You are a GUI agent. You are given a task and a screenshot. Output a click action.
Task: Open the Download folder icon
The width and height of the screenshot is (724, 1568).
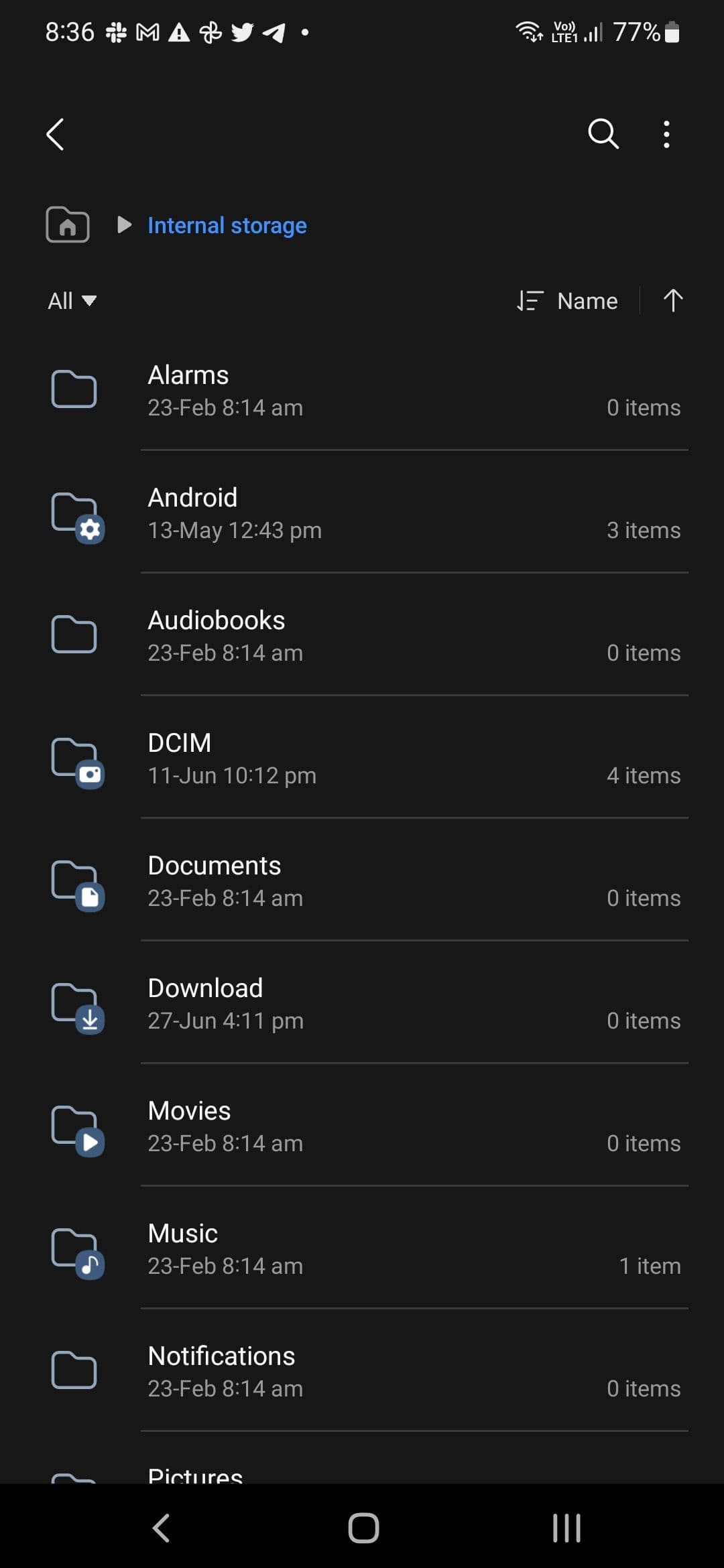(x=77, y=1007)
